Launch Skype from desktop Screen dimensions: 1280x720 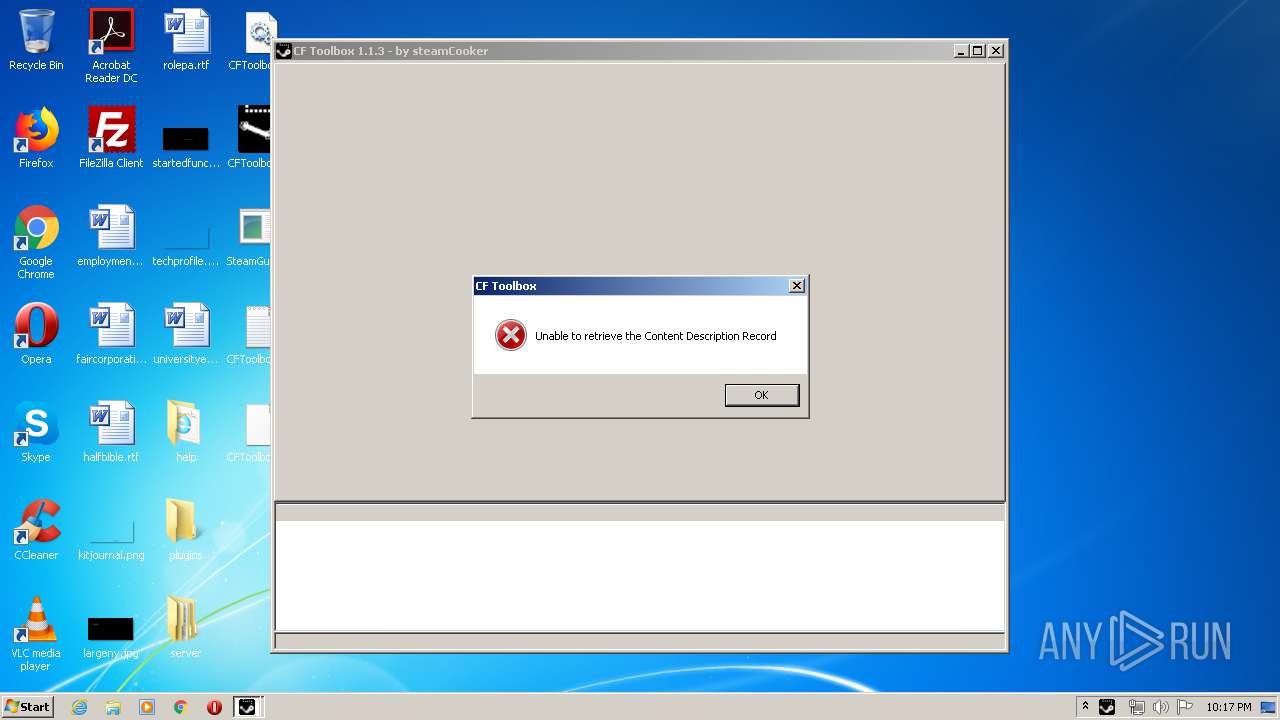[36, 433]
